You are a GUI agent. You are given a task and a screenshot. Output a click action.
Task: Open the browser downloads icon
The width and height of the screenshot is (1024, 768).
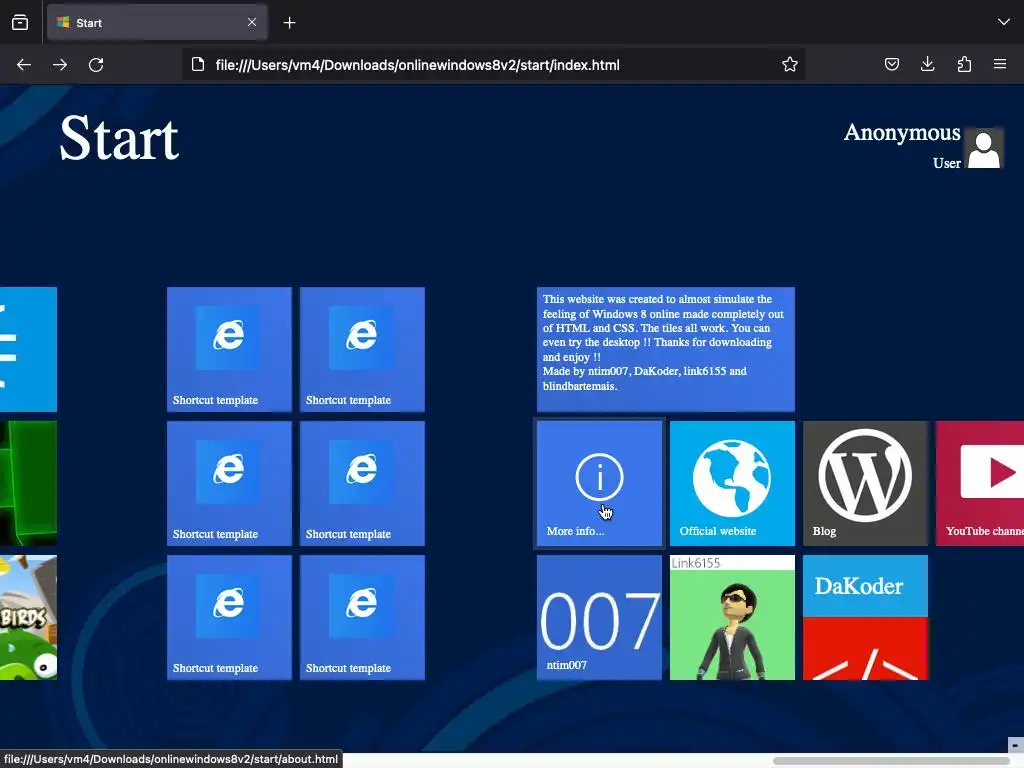coord(927,64)
